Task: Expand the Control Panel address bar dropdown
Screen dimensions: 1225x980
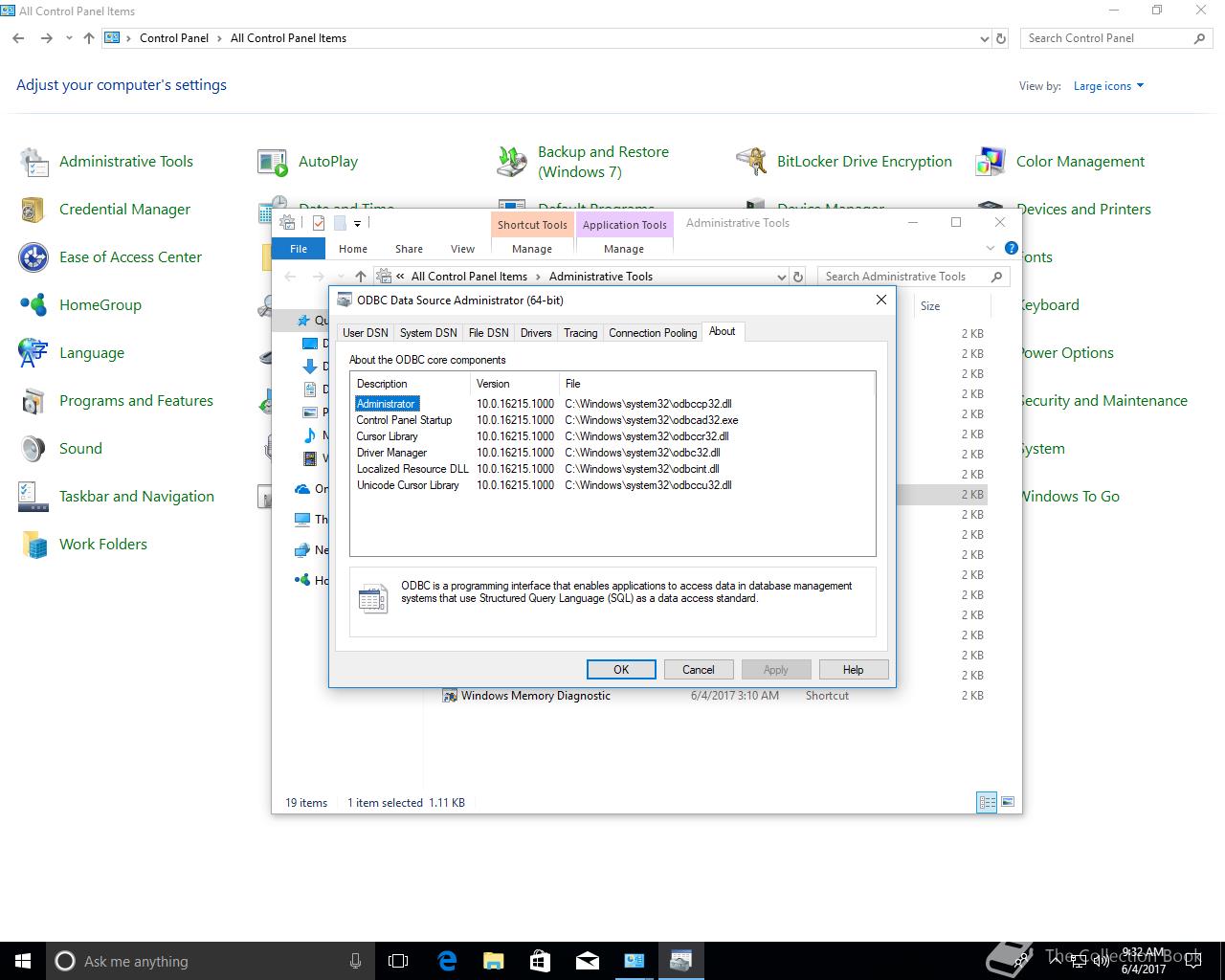Action: click(985, 39)
